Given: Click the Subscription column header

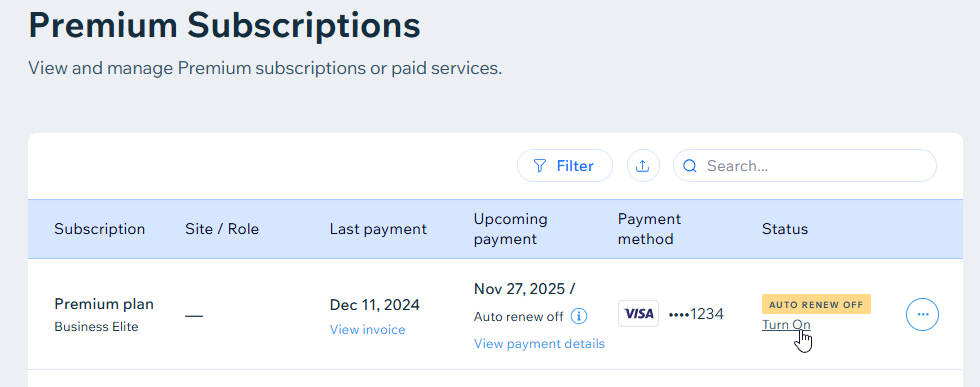Looking at the screenshot, I should tap(99, 229).
